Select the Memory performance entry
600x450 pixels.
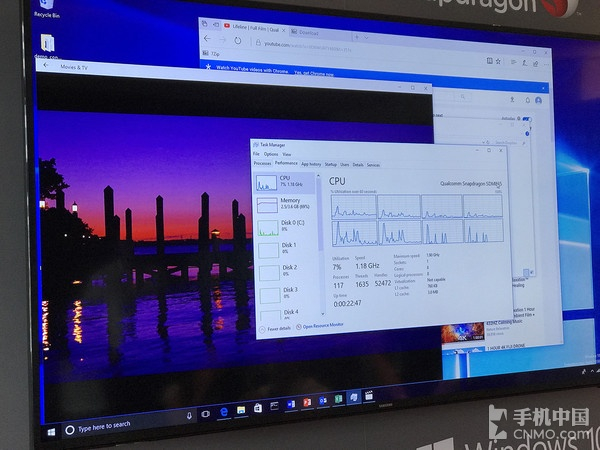point(286,204)
